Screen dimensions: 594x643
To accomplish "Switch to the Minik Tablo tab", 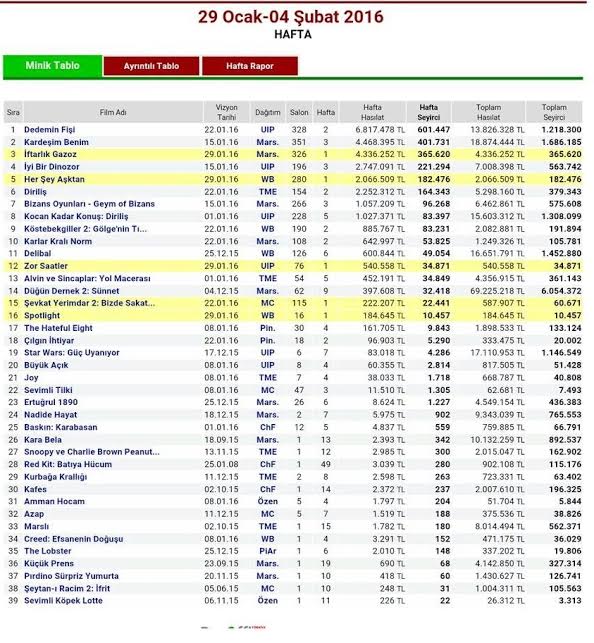I will [52, 66].
